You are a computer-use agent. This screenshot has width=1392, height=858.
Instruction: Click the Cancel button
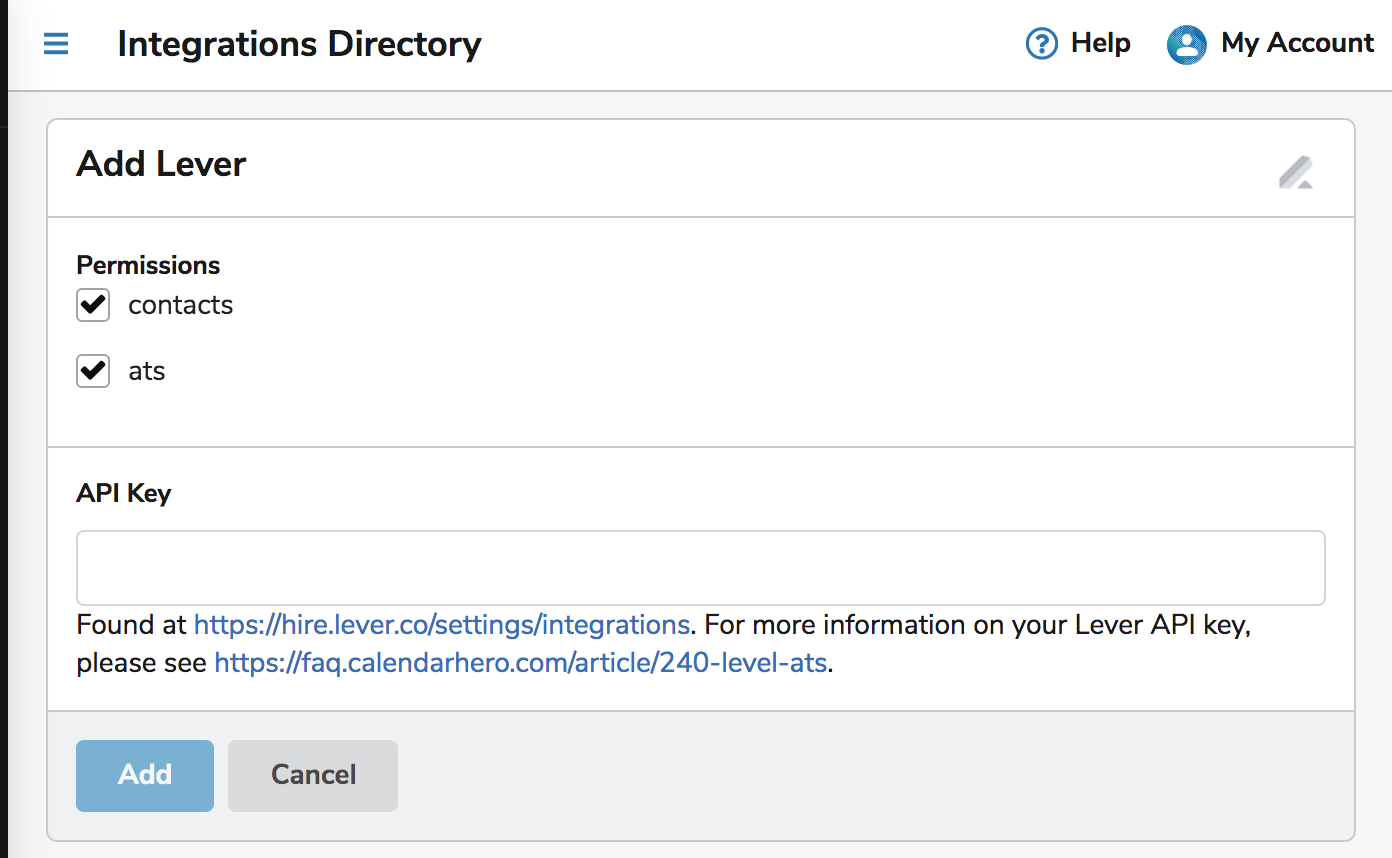(x=313, y=775)
